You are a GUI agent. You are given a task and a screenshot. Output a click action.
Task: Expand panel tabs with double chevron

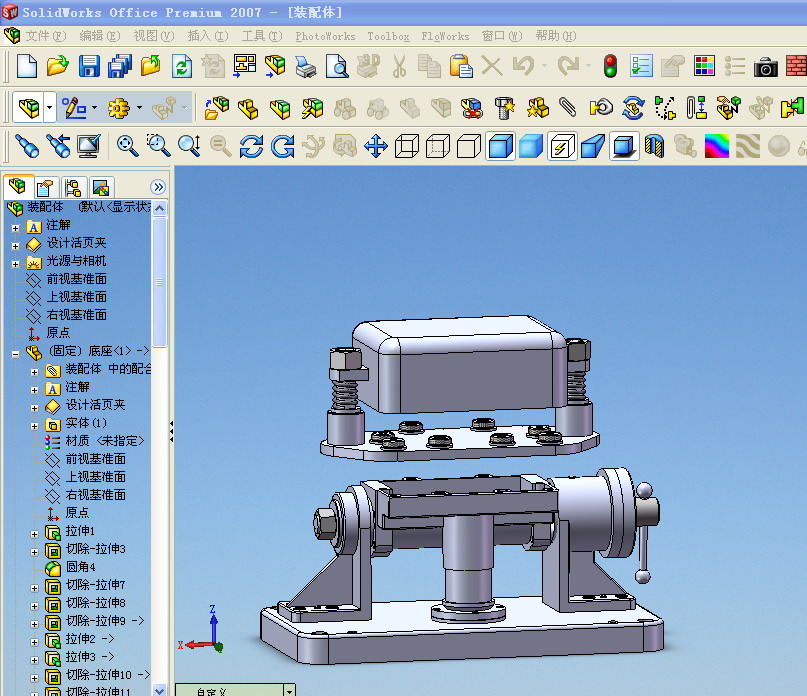coord(158,187)
